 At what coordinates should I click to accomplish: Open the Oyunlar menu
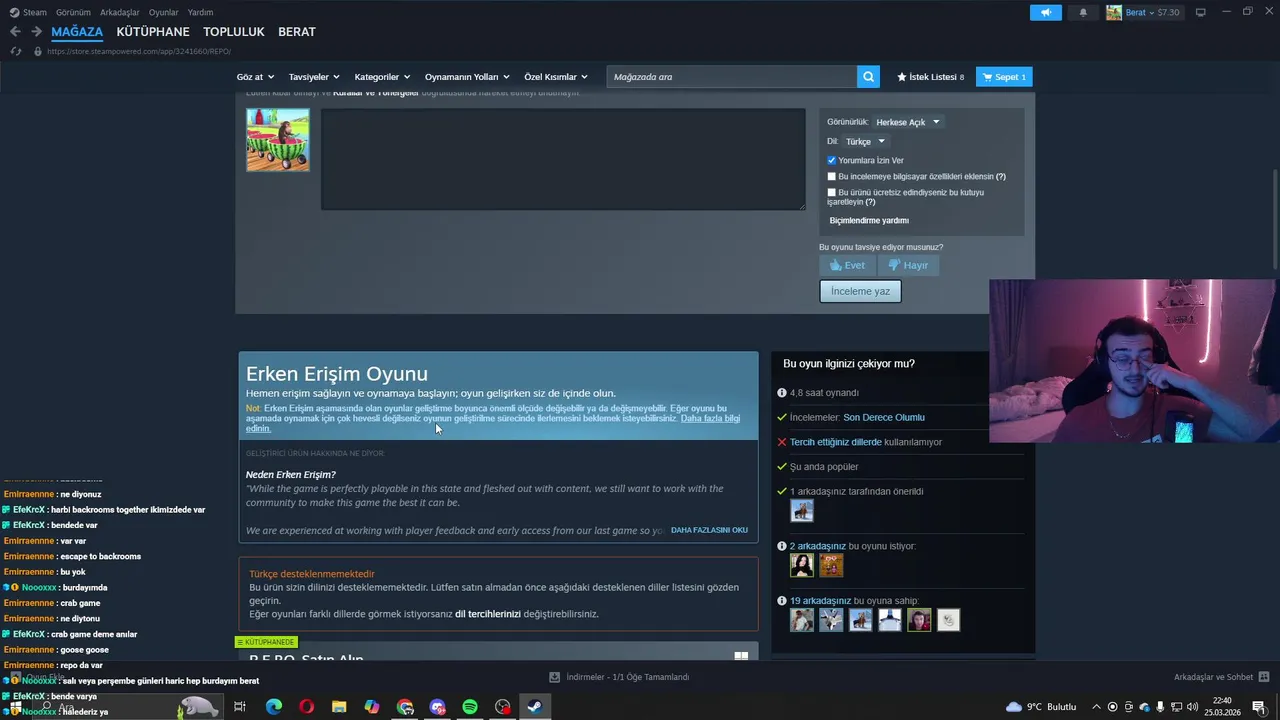pos(163,12)
